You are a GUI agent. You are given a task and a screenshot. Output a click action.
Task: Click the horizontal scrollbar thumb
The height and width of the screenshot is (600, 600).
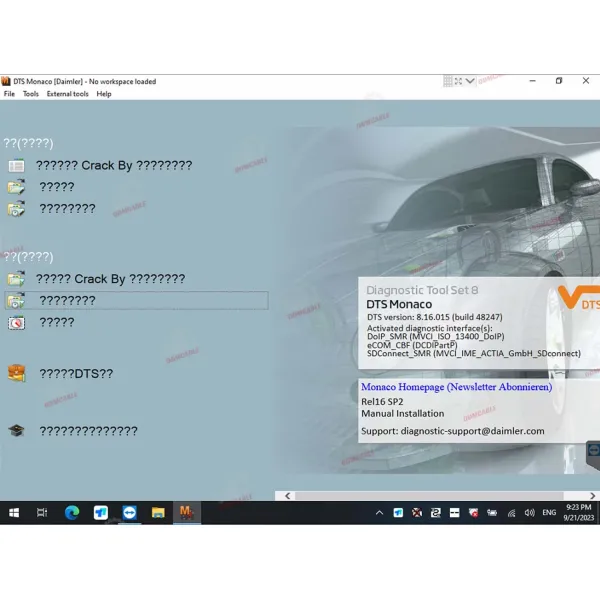pyautogui.click(x=429, y=496)
